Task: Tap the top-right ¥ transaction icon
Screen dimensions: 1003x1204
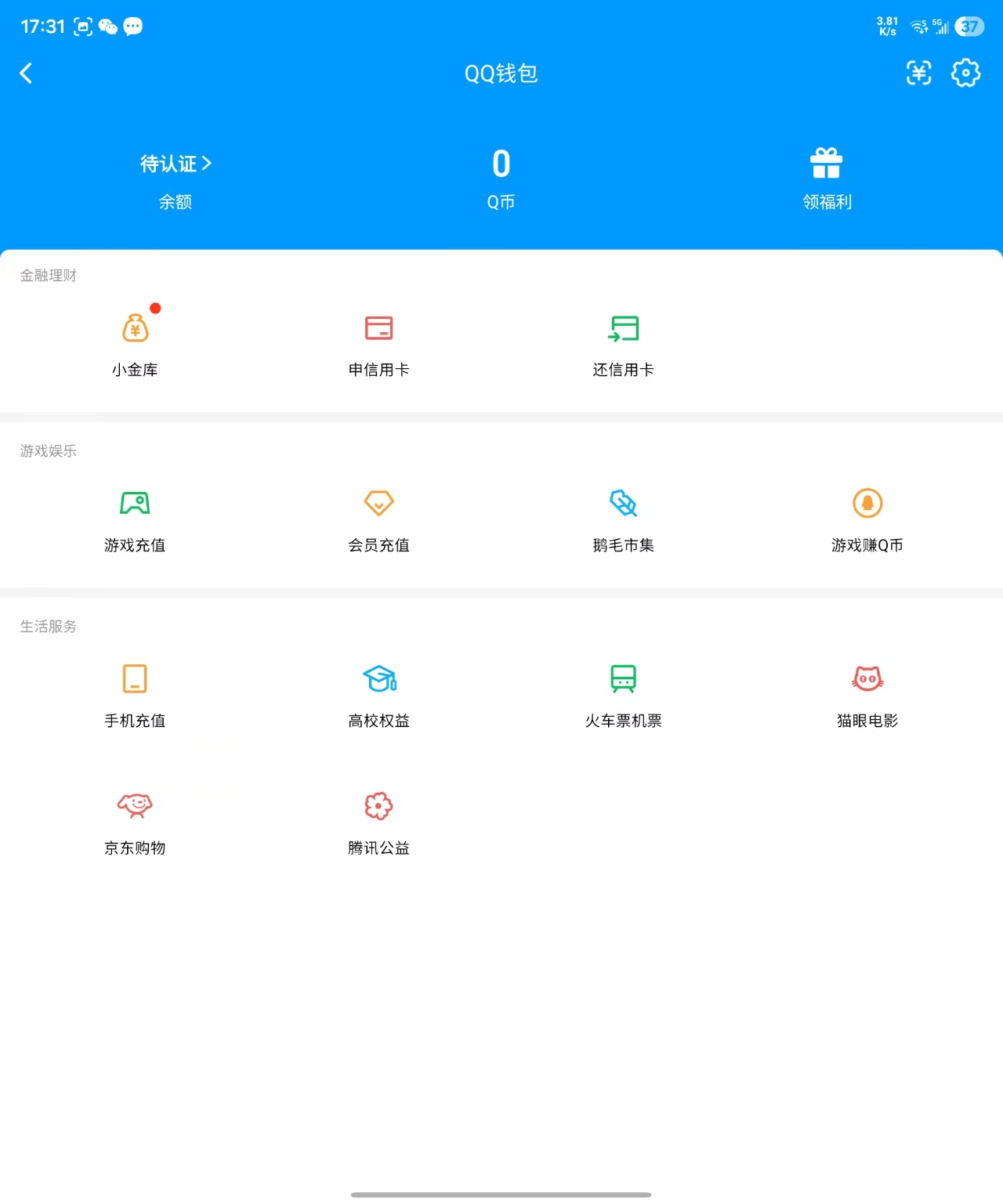Action: 918,72
